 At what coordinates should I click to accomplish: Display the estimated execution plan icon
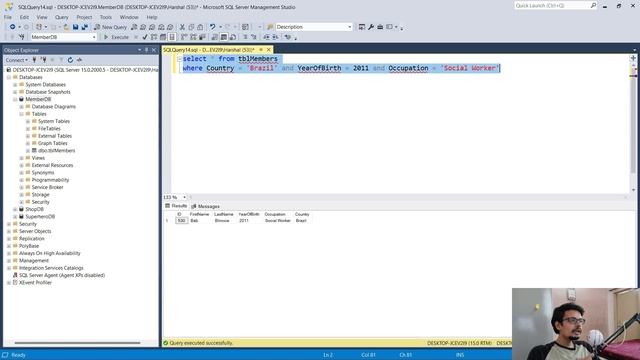pos(154,37)
